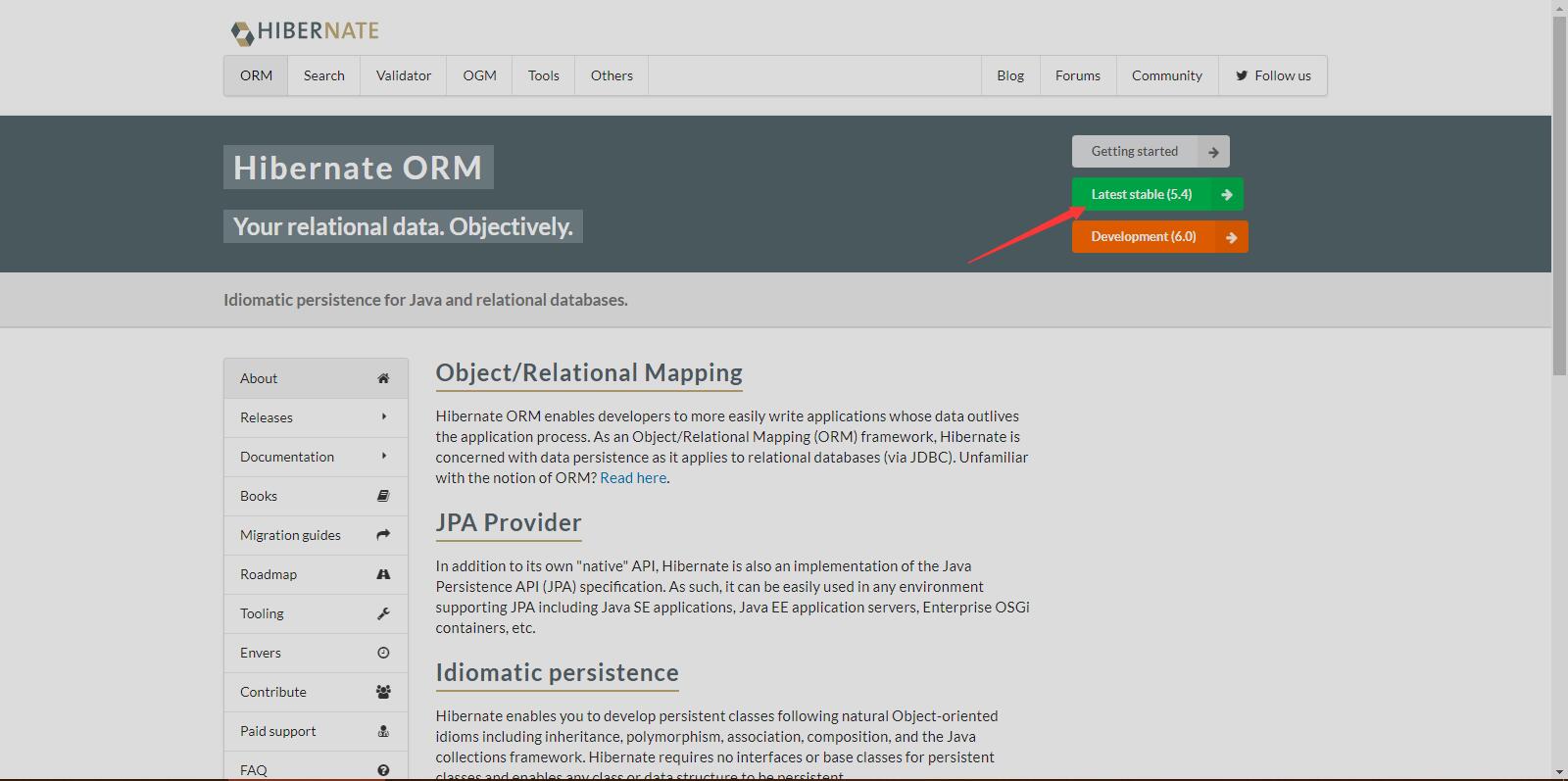Click the scrollbar down arrow
Image resolution: width=1568 pixels, height=781 pixels.
1559,772
